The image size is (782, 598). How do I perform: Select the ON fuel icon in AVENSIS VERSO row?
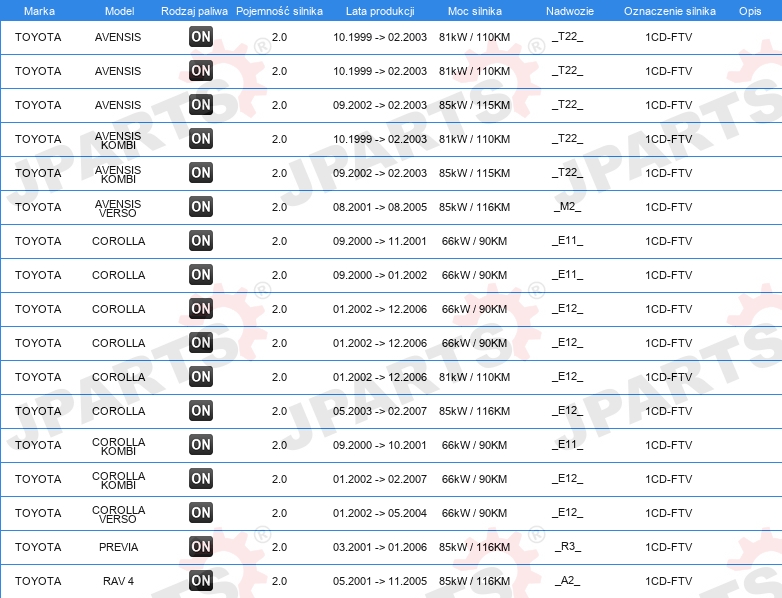click(201, 206)
